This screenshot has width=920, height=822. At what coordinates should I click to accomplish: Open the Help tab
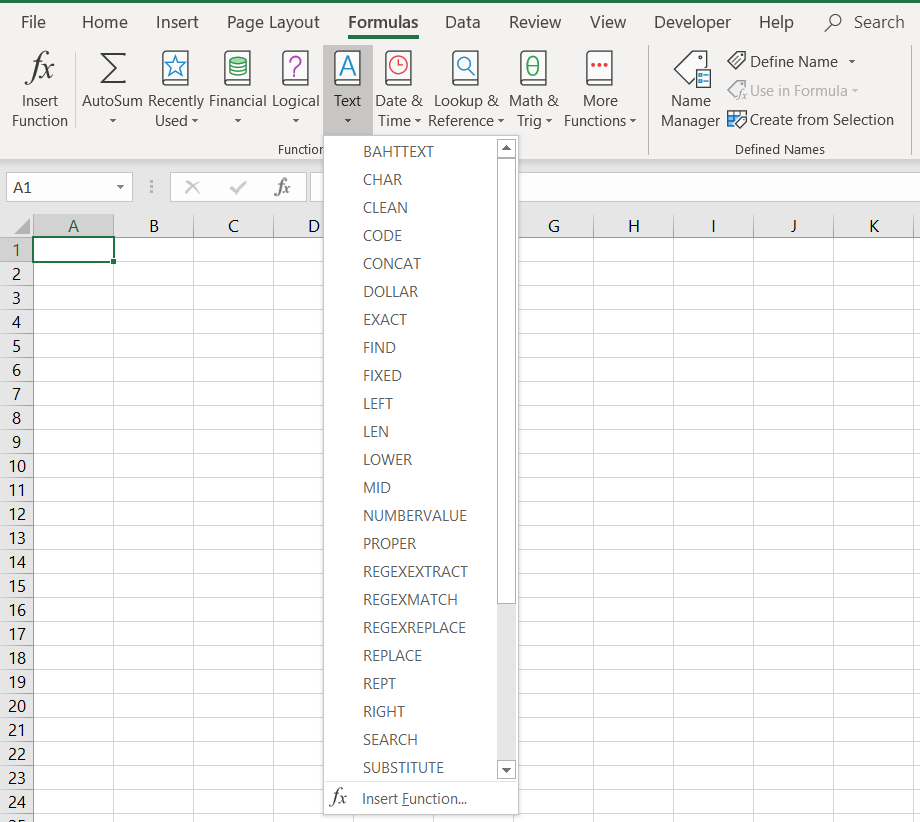tap(776, 22)
